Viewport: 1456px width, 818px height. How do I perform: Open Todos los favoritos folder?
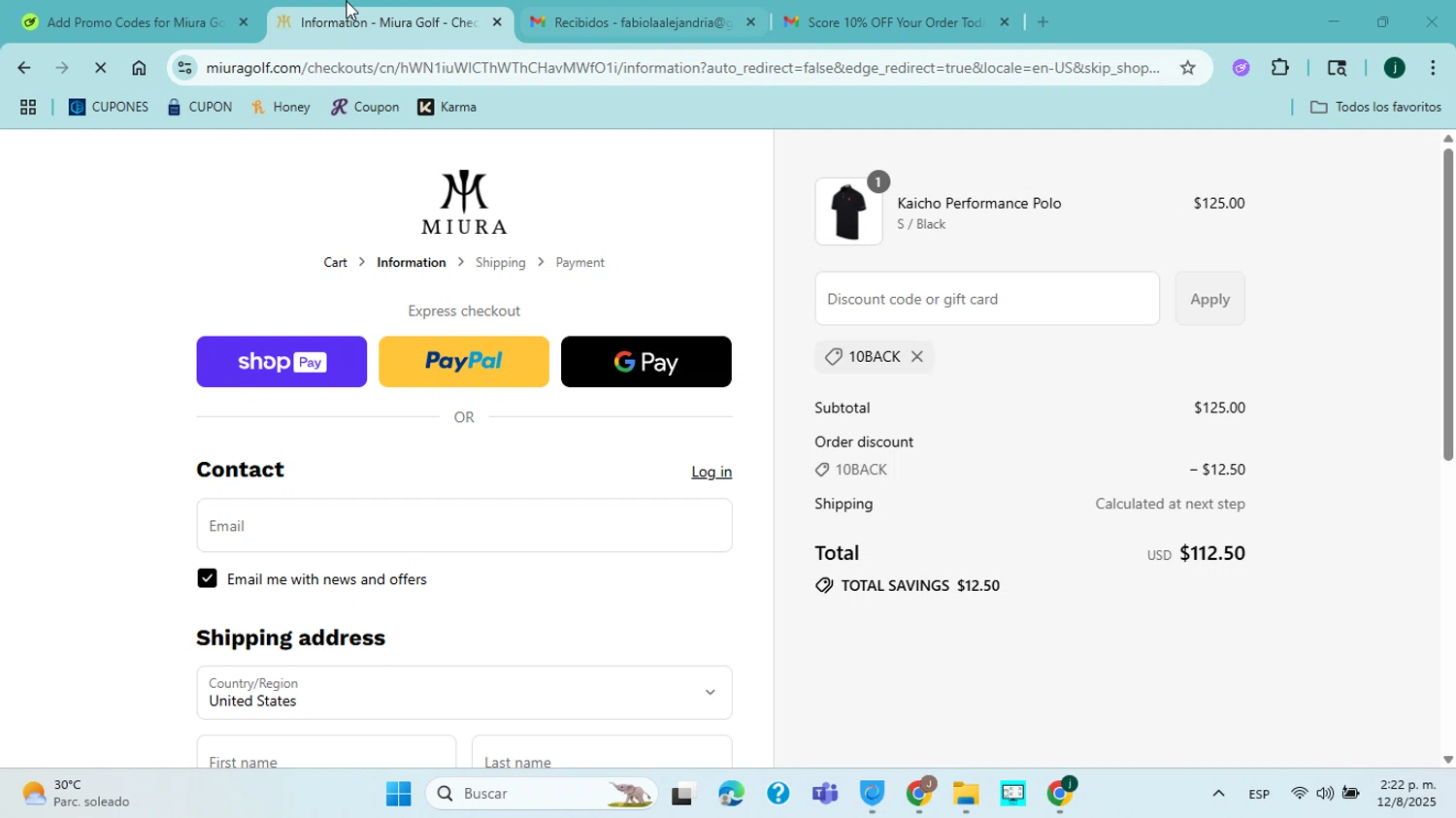point(1374,107)
